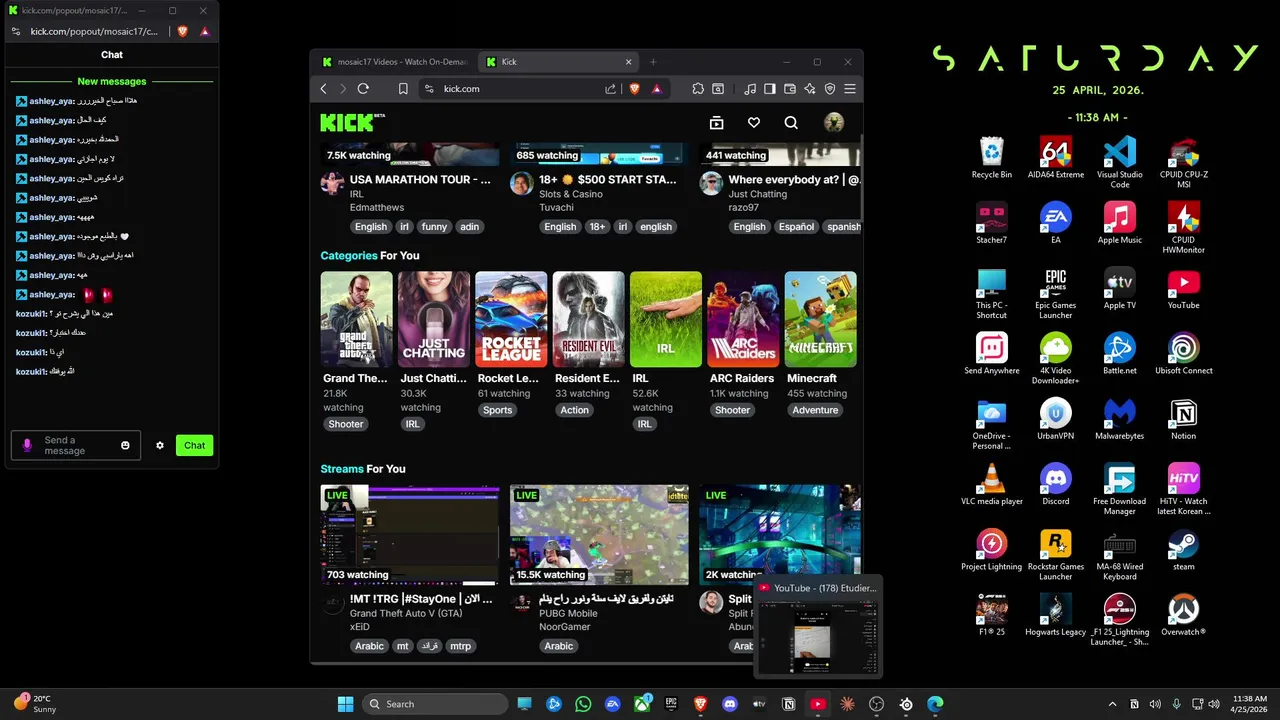The height and width of the screenshot is (720, 1280).
Task: Open the emoji picker in chat
Action: tap(125, 445)
